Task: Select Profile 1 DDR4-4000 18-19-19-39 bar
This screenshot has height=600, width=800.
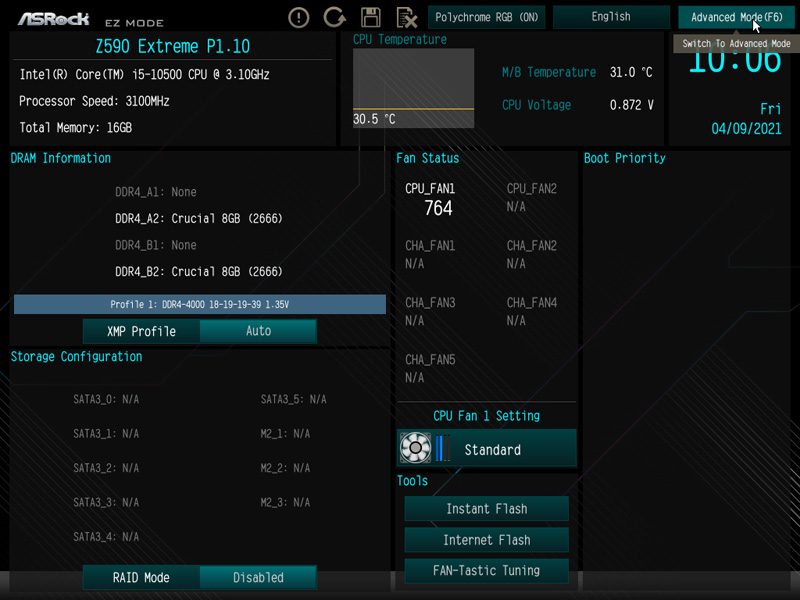Action: [x=199, y=304]
